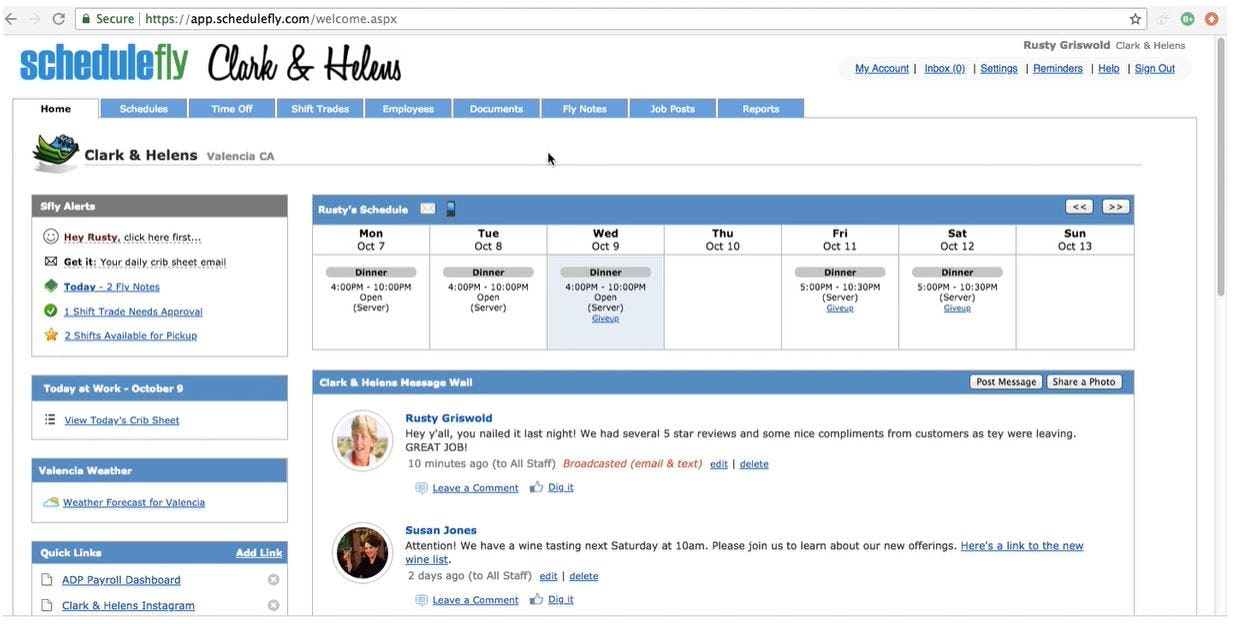The height and width of the screenshot is (624, 1240).
Task: Go back with the browser back arrow
Action: (12, 19)
